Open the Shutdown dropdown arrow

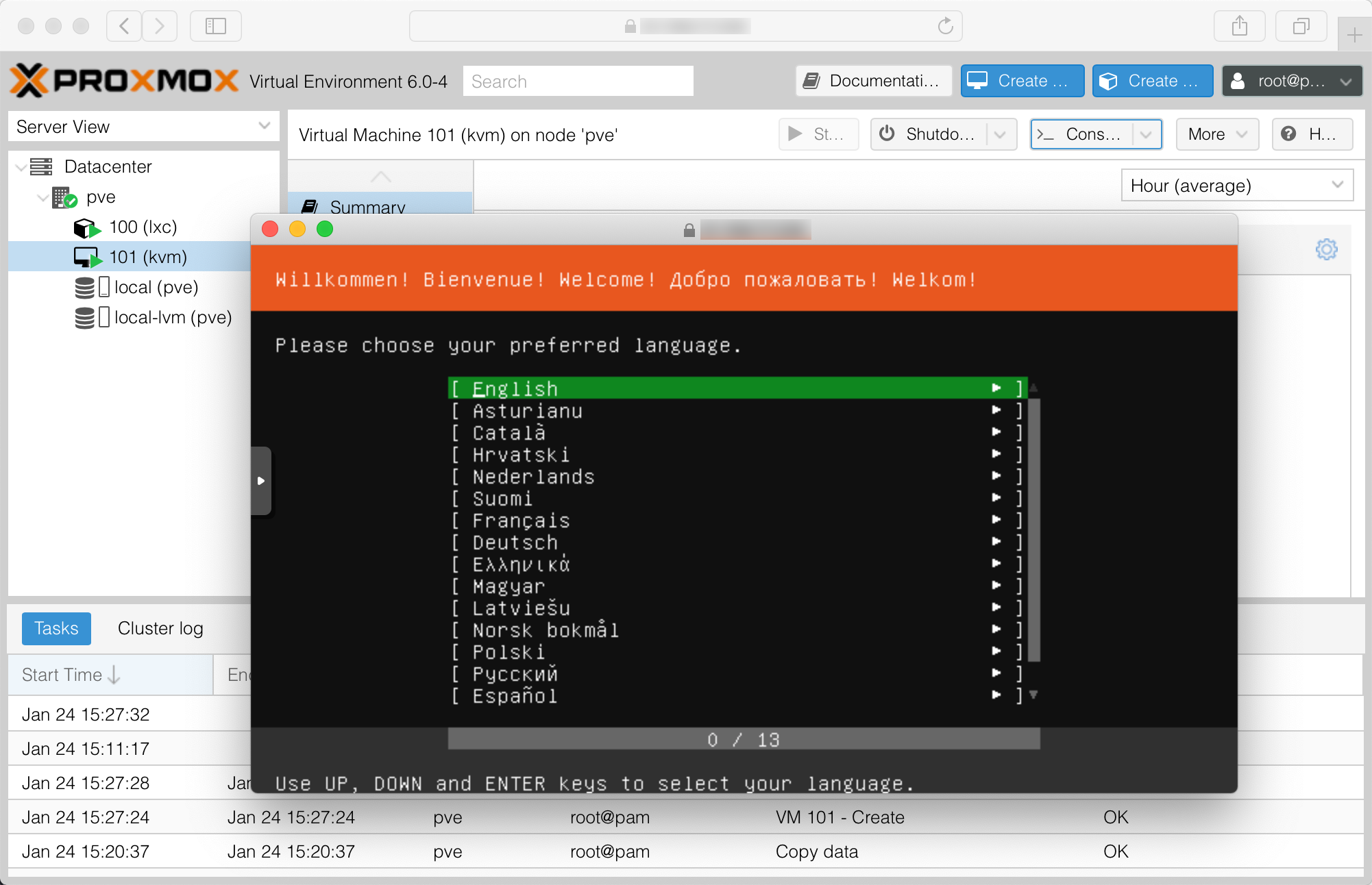1001,134
